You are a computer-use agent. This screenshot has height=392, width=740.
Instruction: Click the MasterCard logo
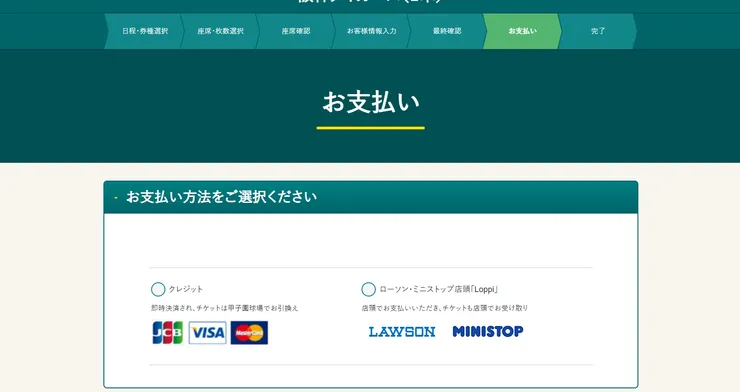[x=249, y=333]
